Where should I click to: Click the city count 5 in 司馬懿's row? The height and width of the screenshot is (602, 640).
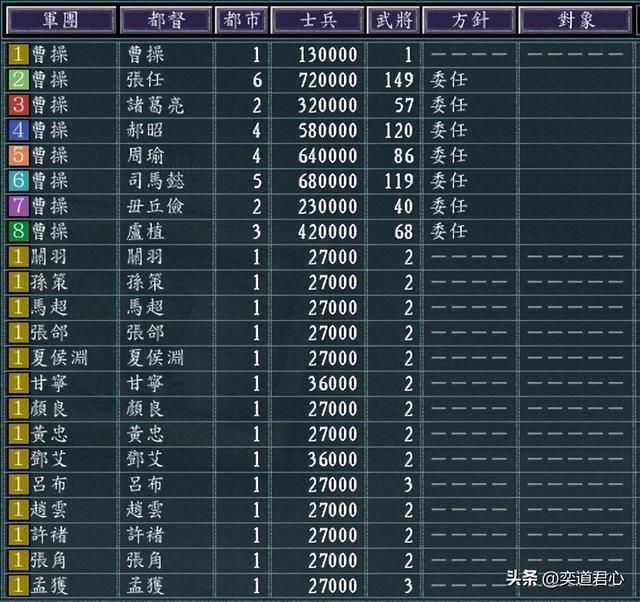pos(257,181)
